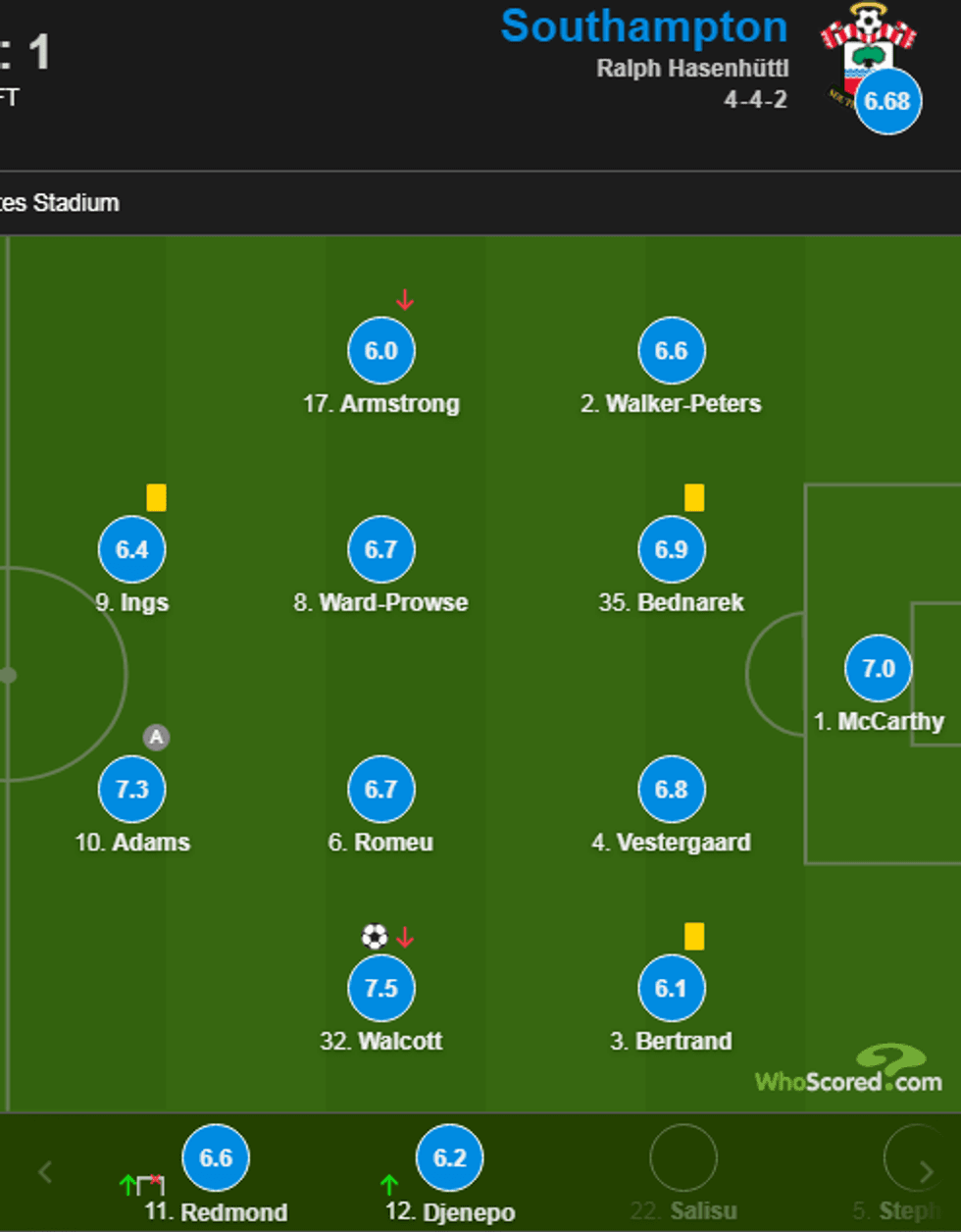Click the yellow card above Bertrand
Viewport: 961px width, 1232px height.
coord(694,936)
